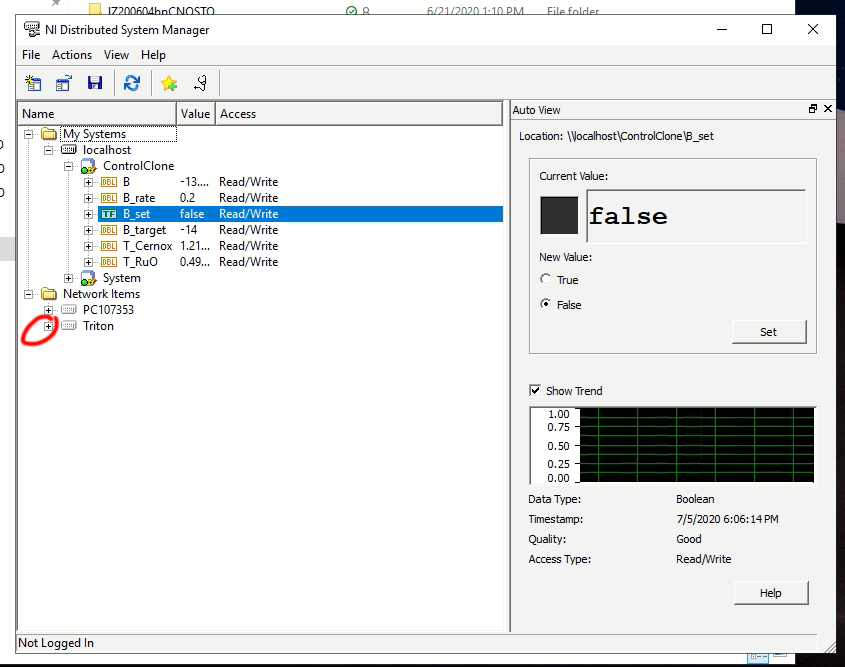Select the B_target variable label
Viewport: 845px width, 667px height.
click(x=144, y=230)
